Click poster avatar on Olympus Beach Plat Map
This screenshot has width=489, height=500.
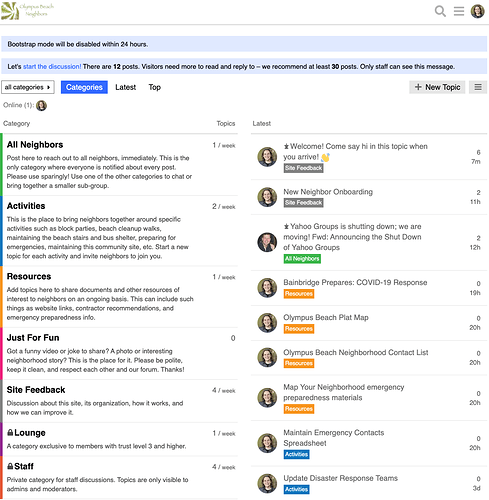tap(267, 323)
